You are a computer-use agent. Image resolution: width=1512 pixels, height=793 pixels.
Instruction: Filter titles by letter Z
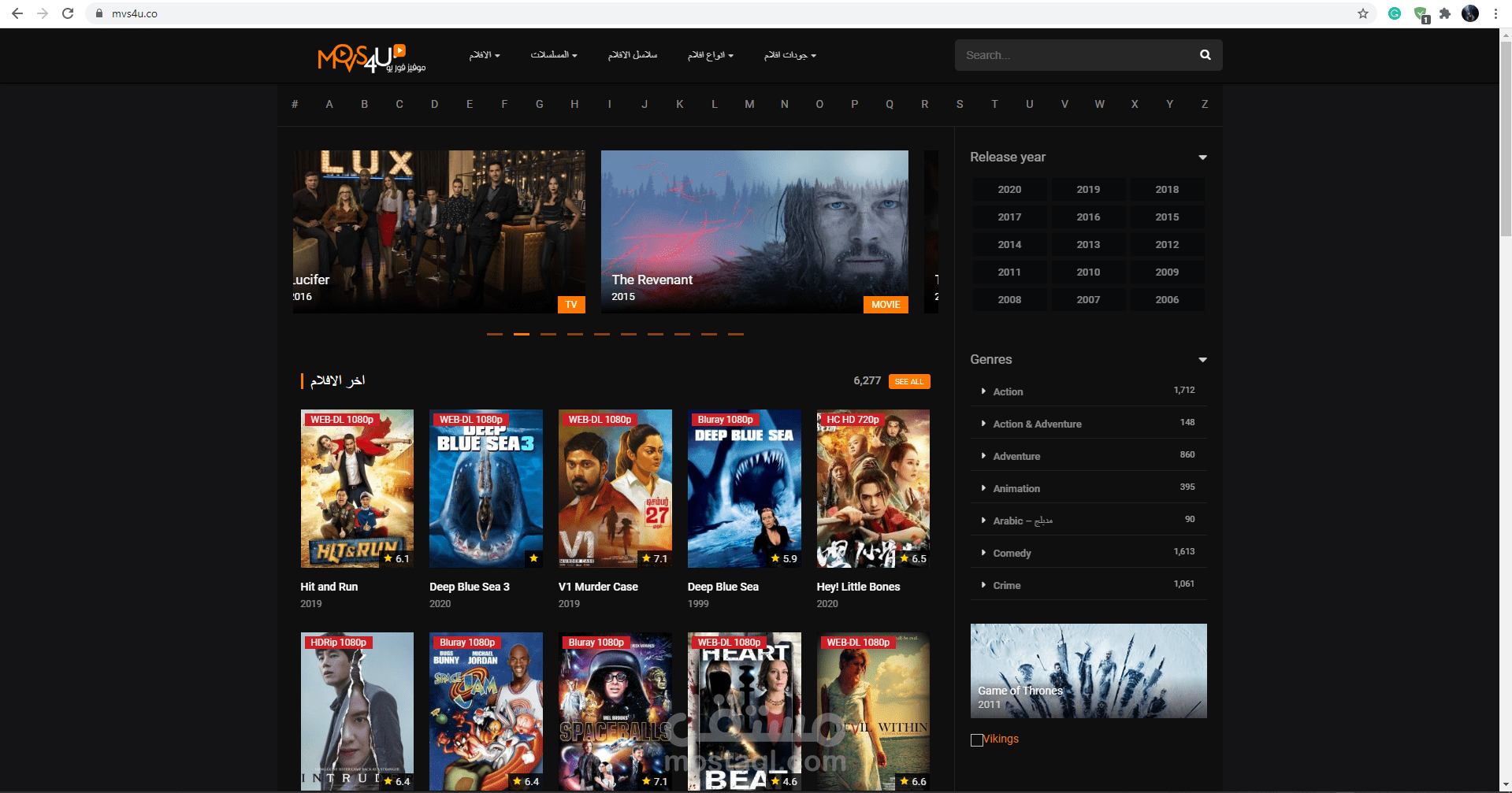(1204, 104)
